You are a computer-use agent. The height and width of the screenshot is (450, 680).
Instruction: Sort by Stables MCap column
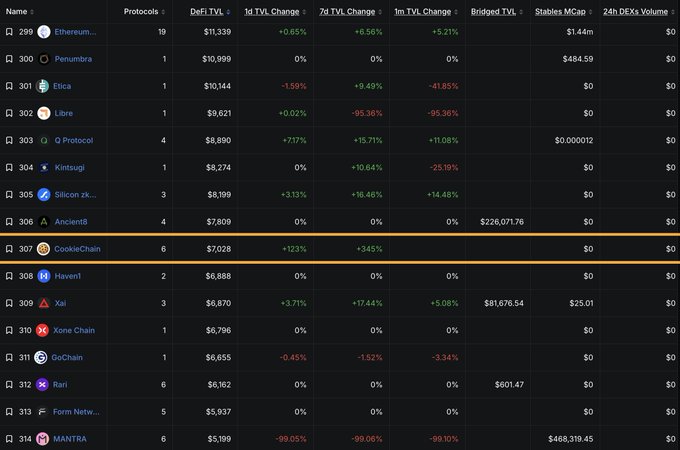pyautogui.click(x=564, y=11)
